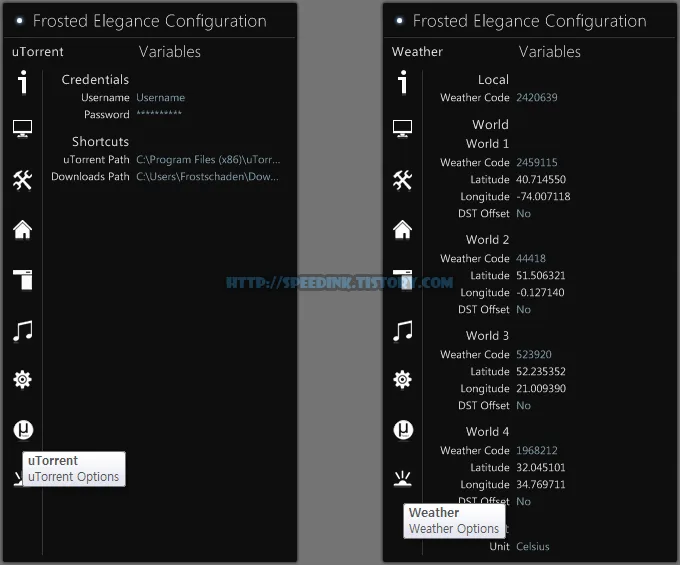Click Variables heading in uTorrent window
This screenshot has width=680, height=565.
click(x=170, y=52)
